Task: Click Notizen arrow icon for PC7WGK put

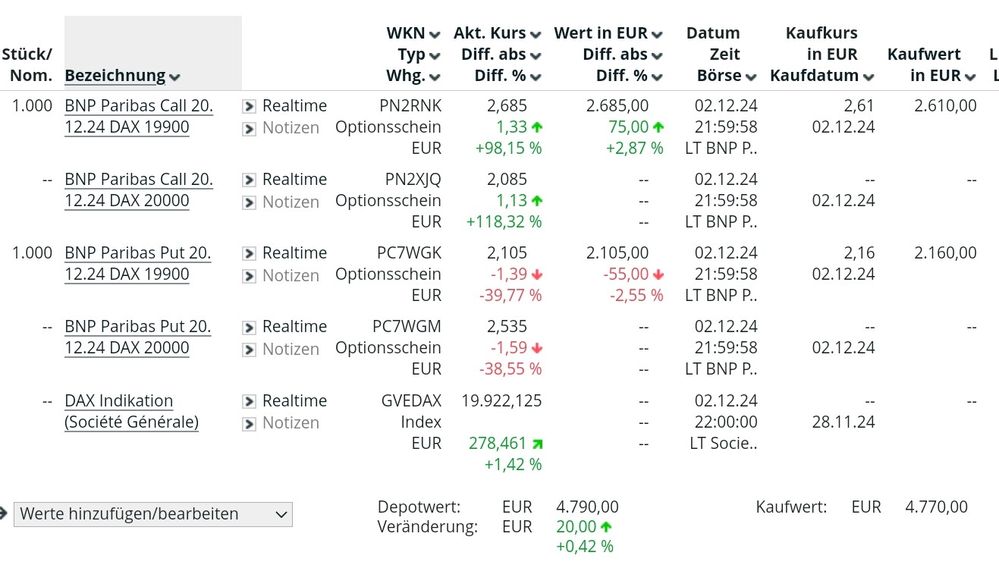Action: tap(249, 275)
